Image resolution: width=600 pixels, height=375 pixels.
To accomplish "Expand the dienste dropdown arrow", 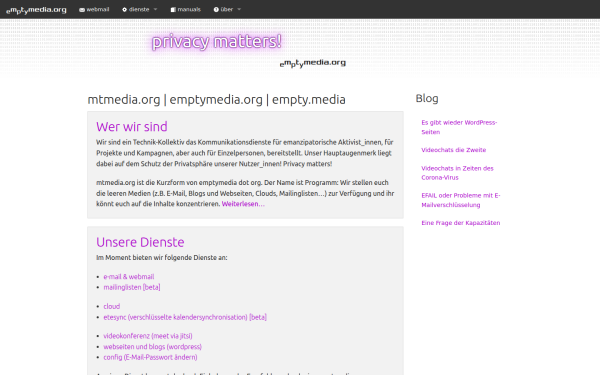I will pos(155,10).
